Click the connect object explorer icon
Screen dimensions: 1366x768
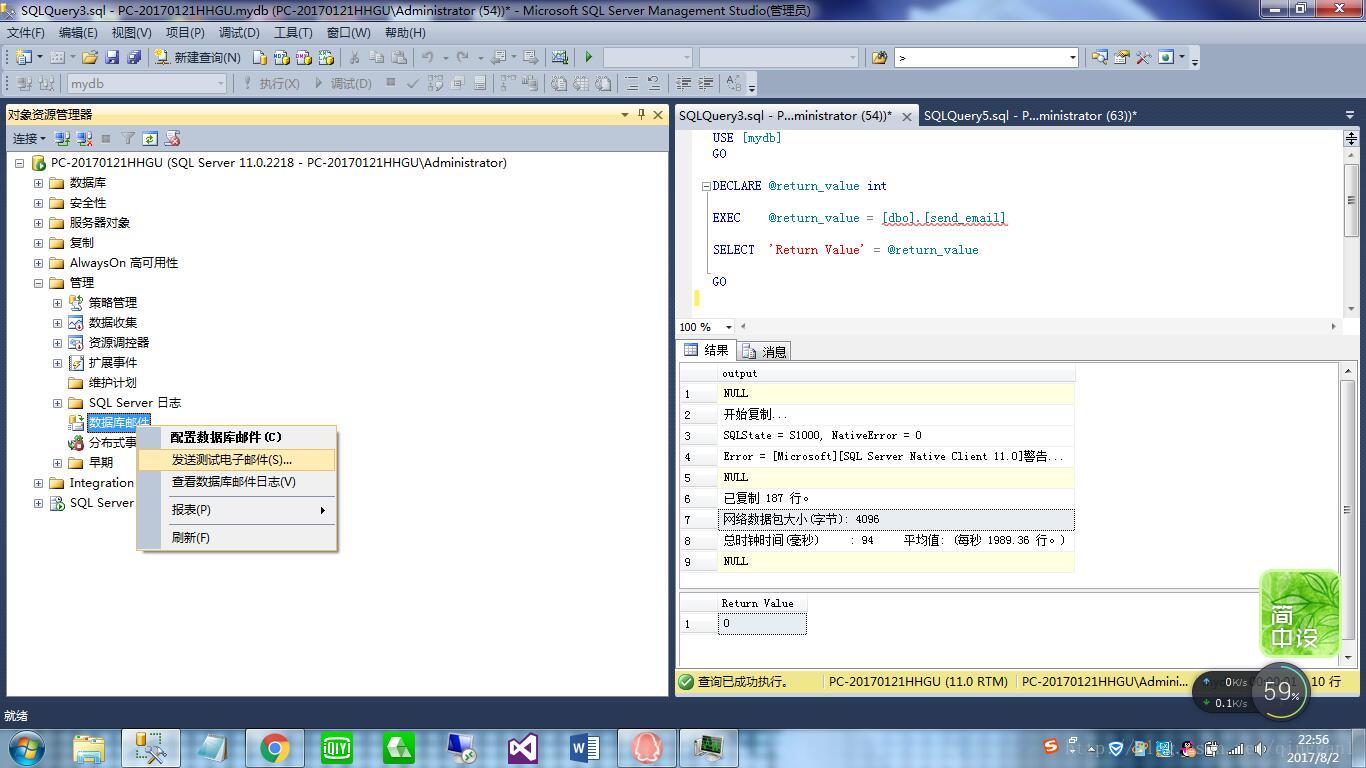pos(62,138)
